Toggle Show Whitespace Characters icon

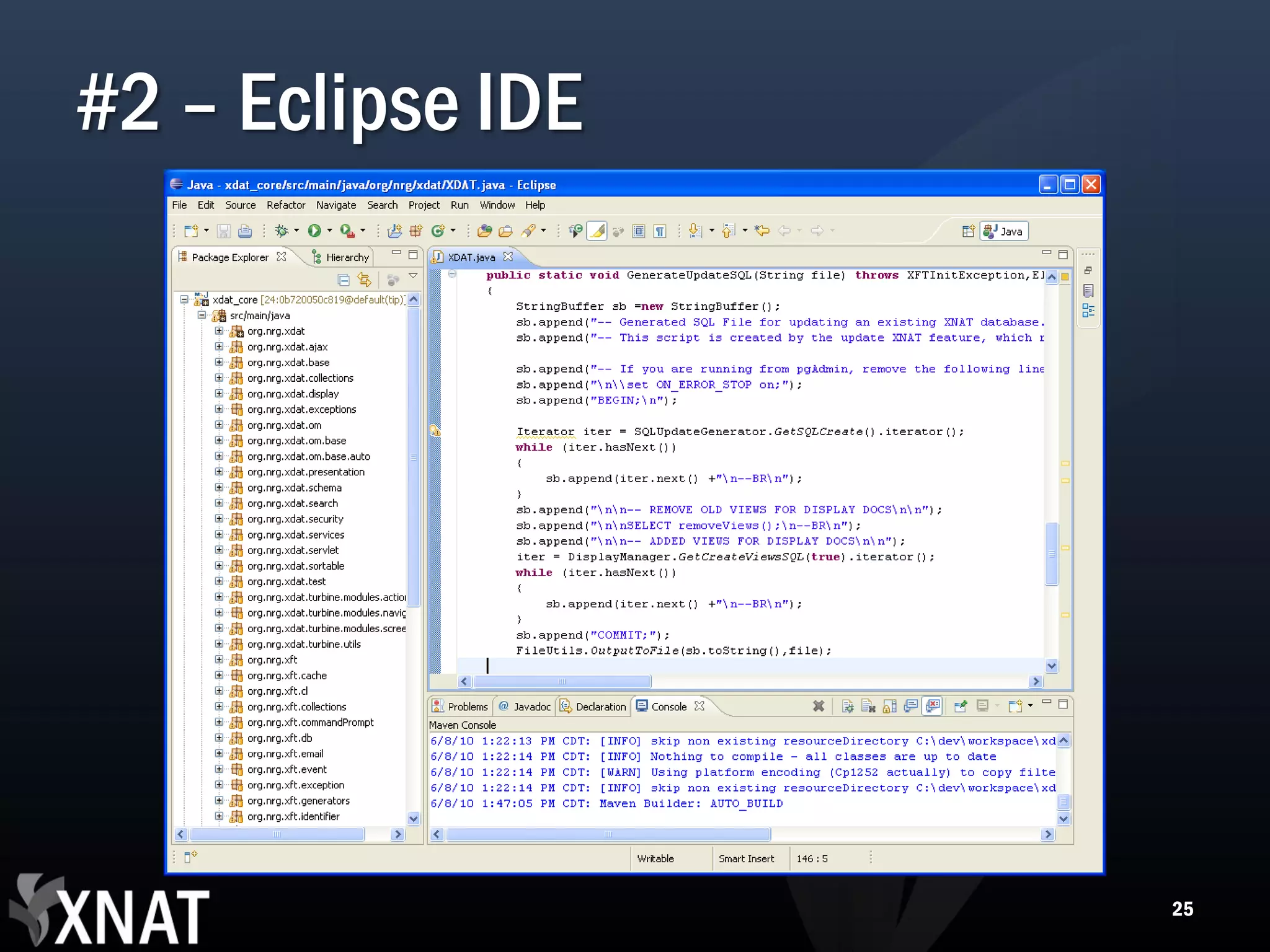pos(660,231)
